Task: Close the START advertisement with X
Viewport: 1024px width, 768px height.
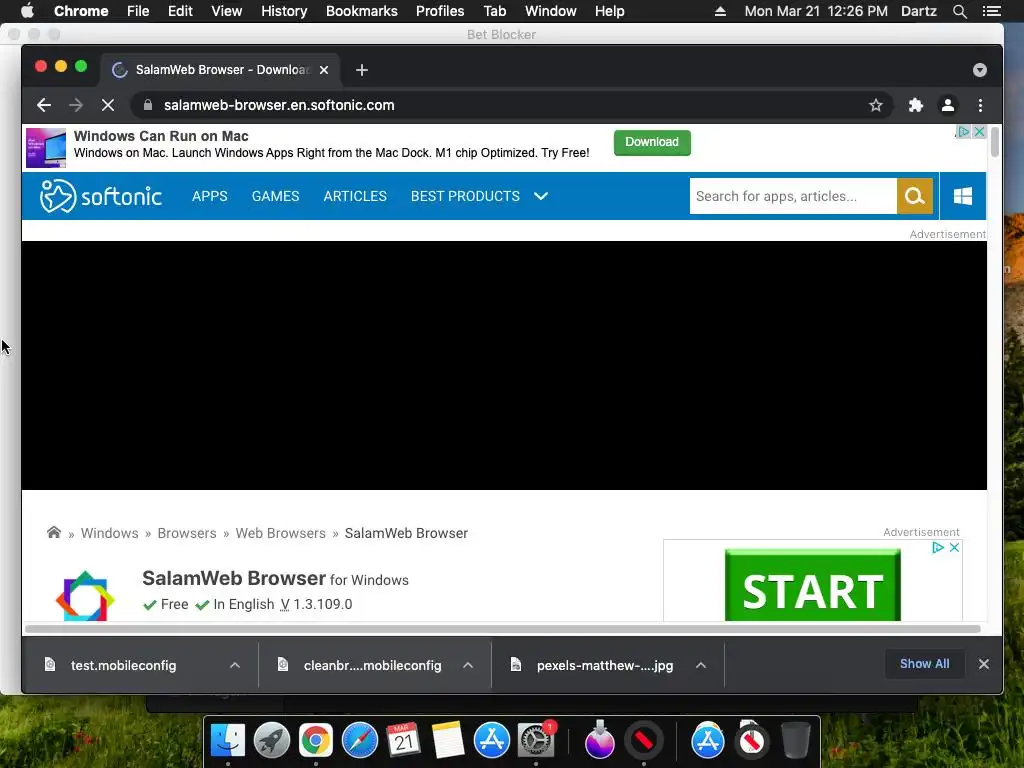Action: tap(954, 547)
